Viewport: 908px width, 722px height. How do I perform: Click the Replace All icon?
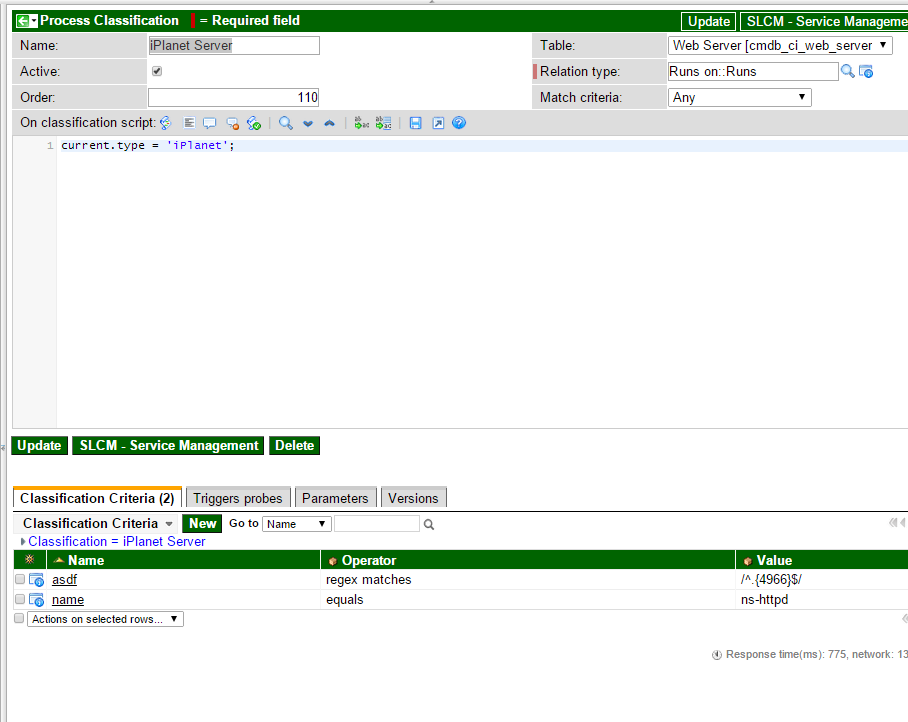point(383,123)
